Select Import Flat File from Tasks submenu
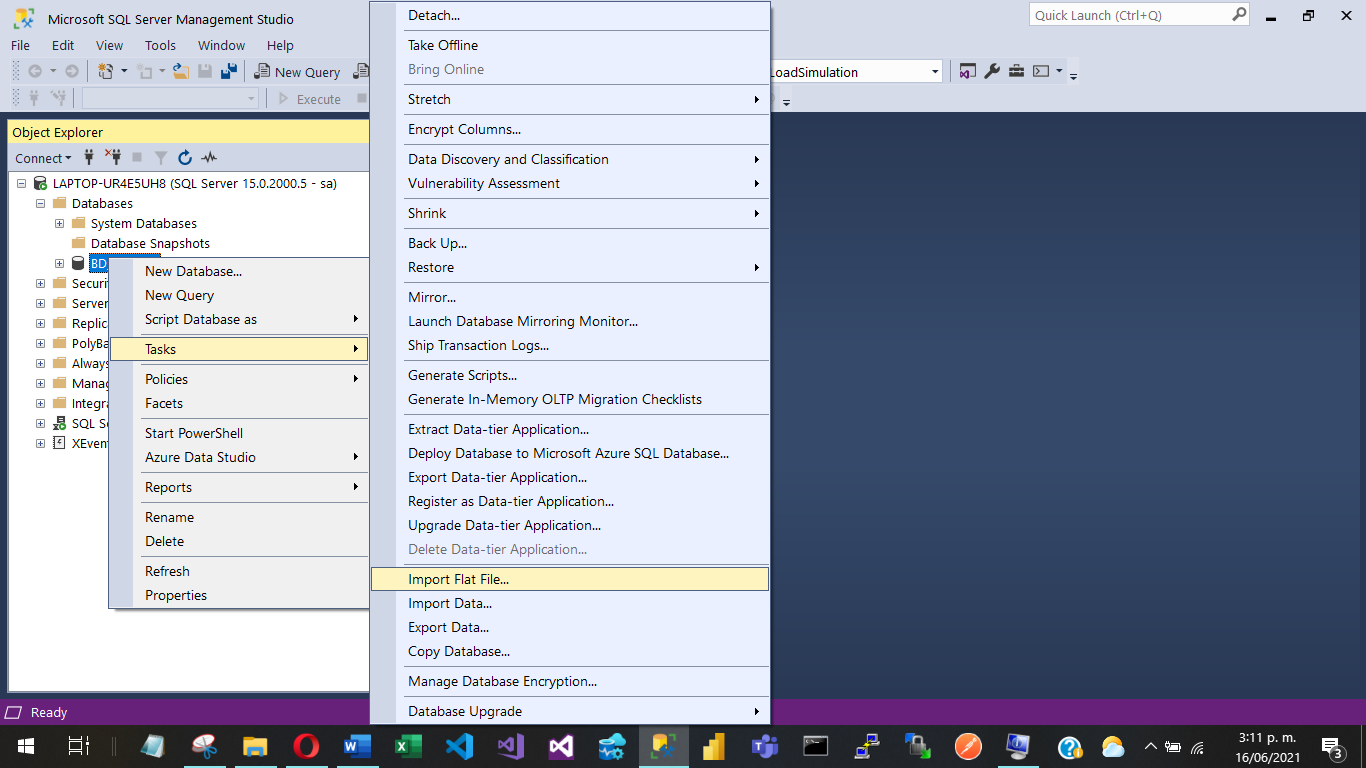This screenshot has height=768, width=1366. (x=458, y=579)
